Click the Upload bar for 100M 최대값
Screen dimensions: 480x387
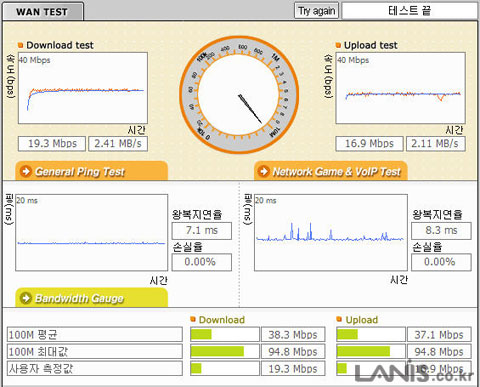(x=371, y=351)
